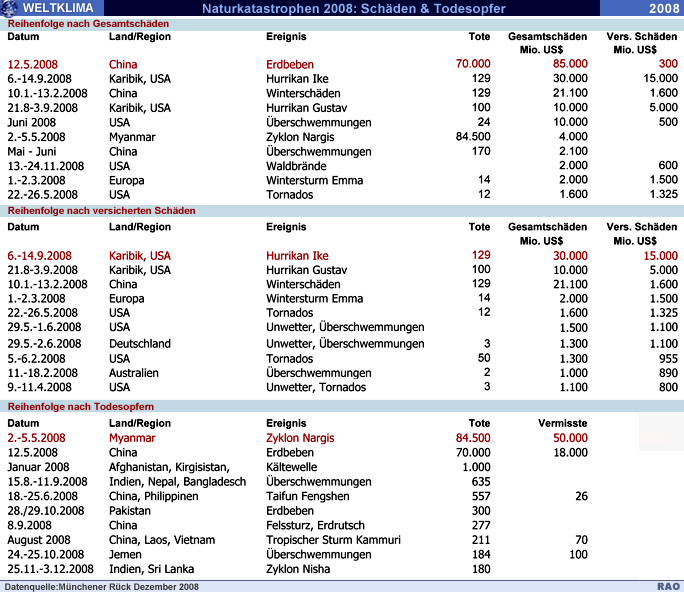Select "Indien, Nepal, Bangladesch" region cell

[x=177, y=482]
